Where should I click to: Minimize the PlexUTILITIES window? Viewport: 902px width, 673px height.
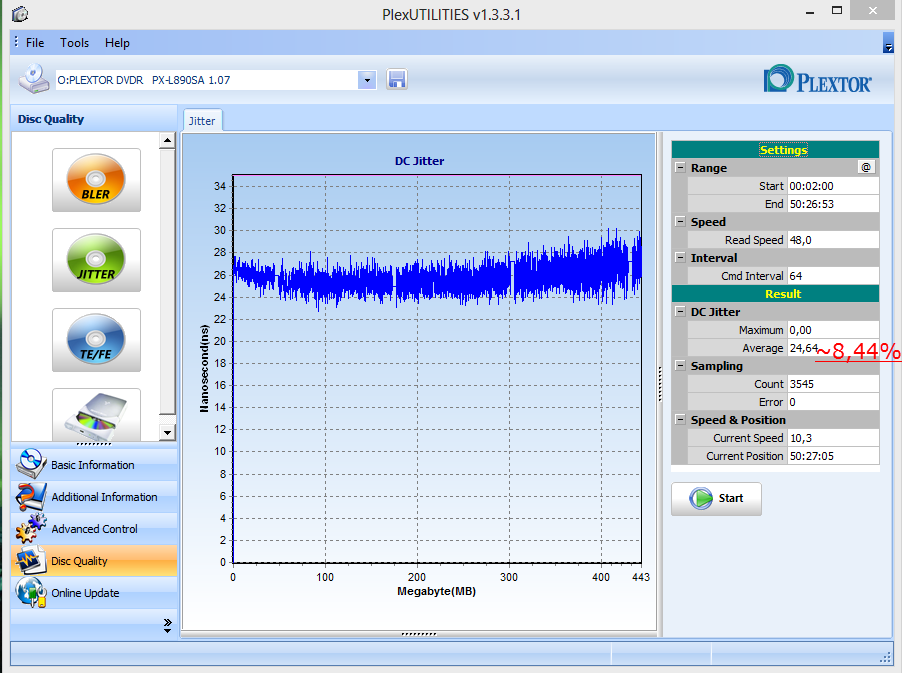810,12
